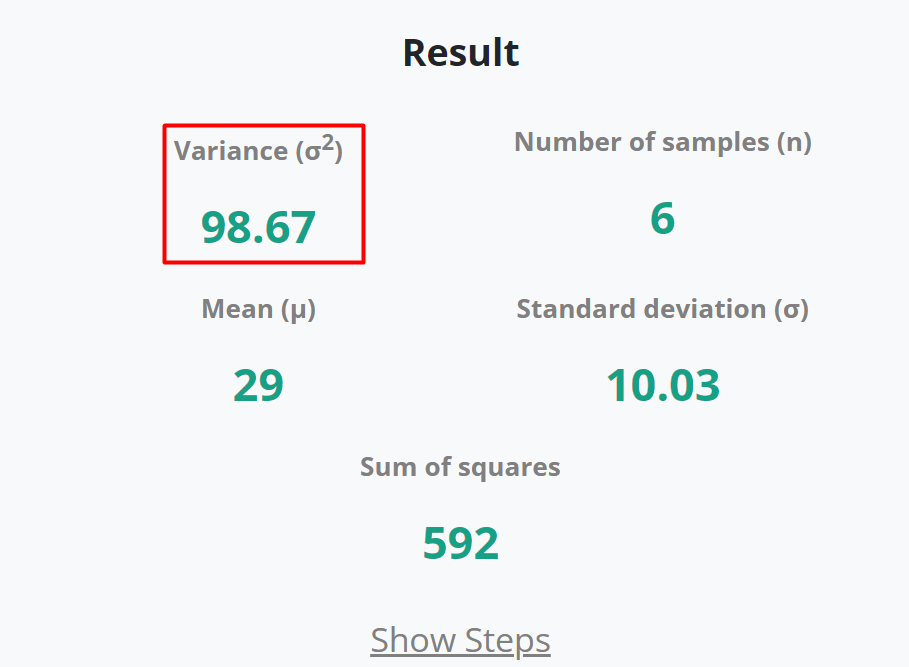Click the Standard deviation (σ) label

pos(662,309)
